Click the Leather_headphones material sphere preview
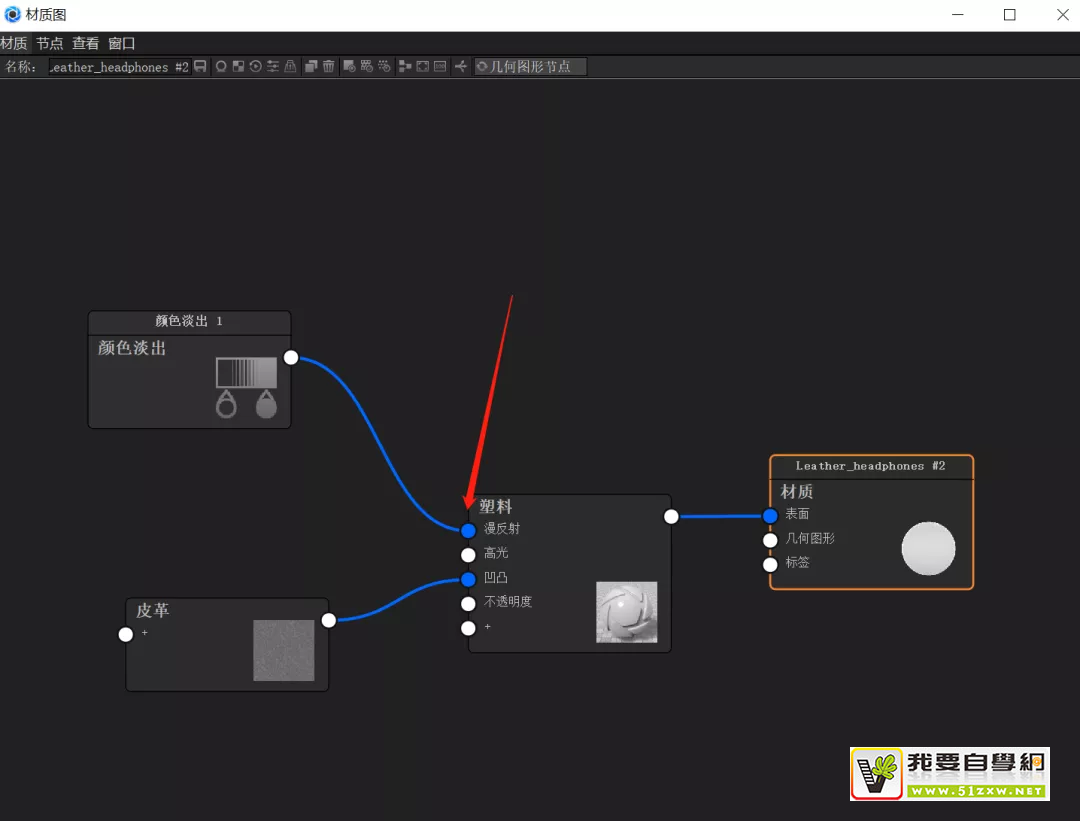Viewport: 1080px width, 821px height. pos(928,549)
